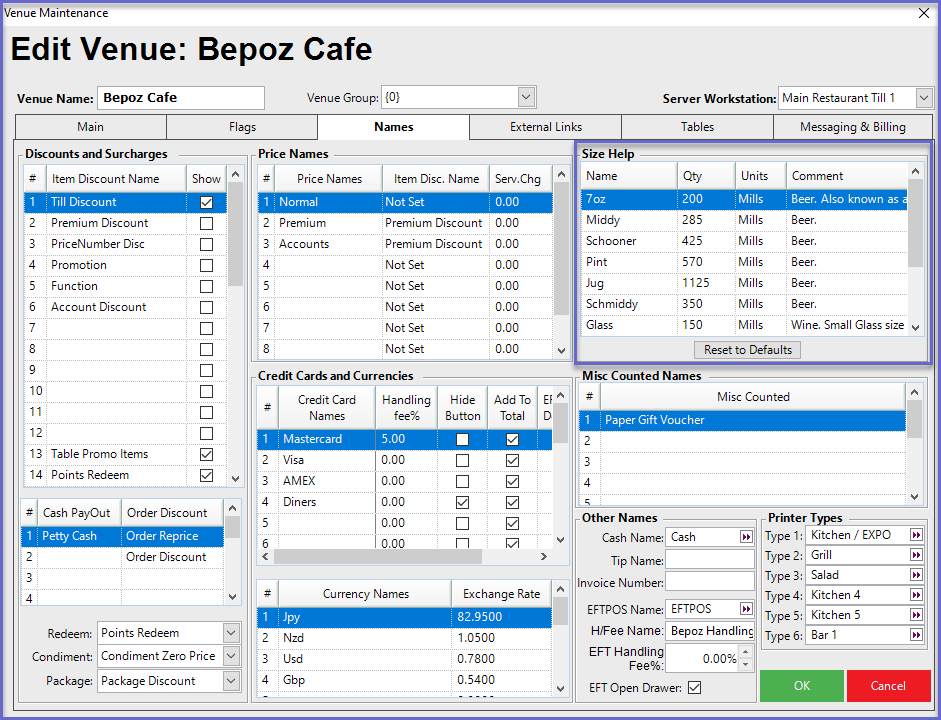Disable the EFT Open Drawer checkbox
941x720 pixels.
[x=695, y=688]
